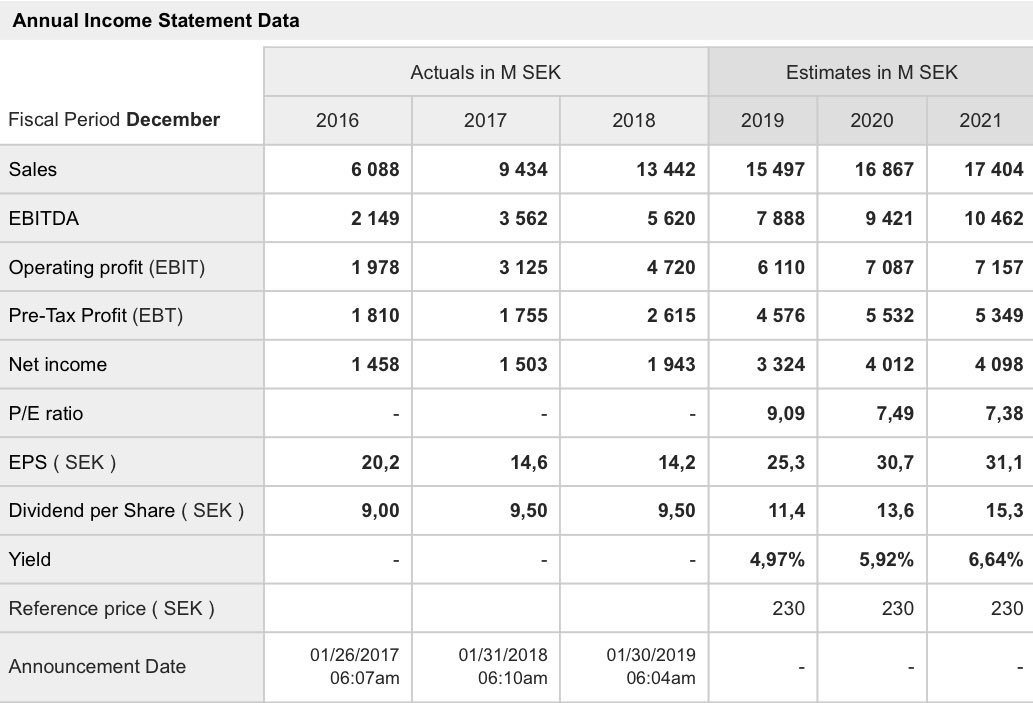Viewport: 1033px width, 703px height.
Task: Select the 2020 dividend estimate 13,6
Action: coord(895,511)
